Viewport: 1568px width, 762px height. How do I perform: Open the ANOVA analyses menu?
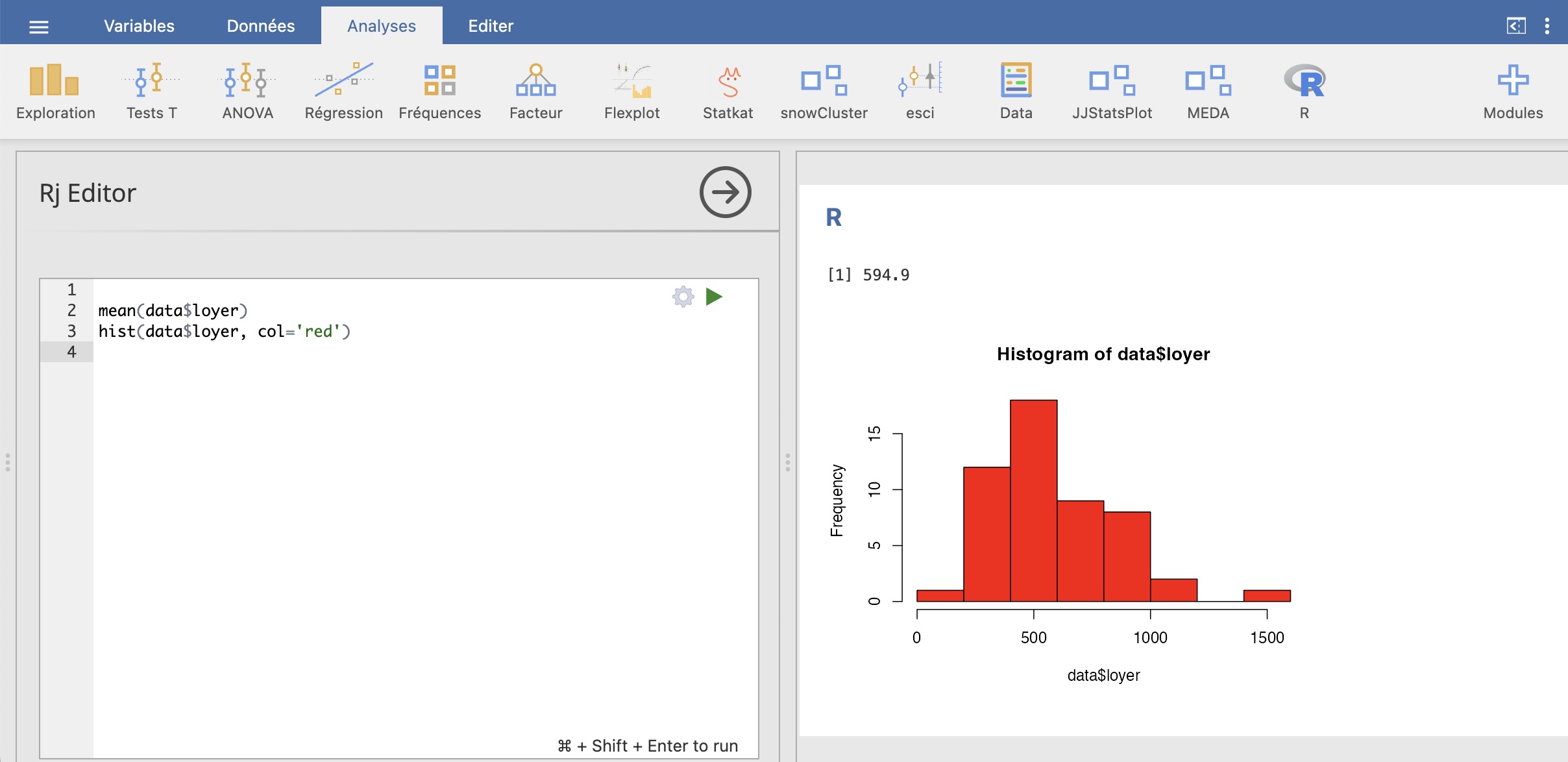click(x=247, y=92)
